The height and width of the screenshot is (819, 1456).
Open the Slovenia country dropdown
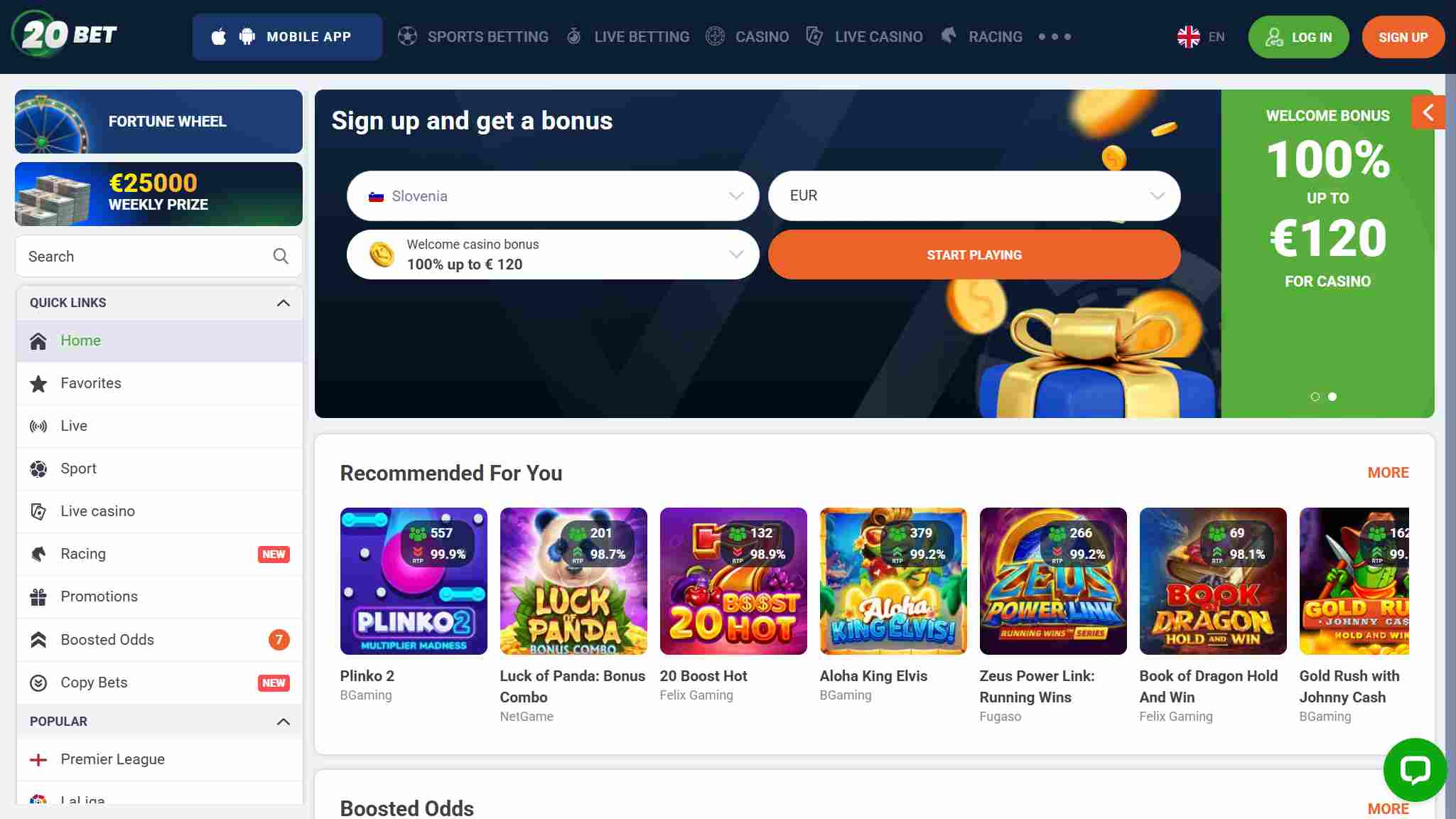(x=553, y=196)
